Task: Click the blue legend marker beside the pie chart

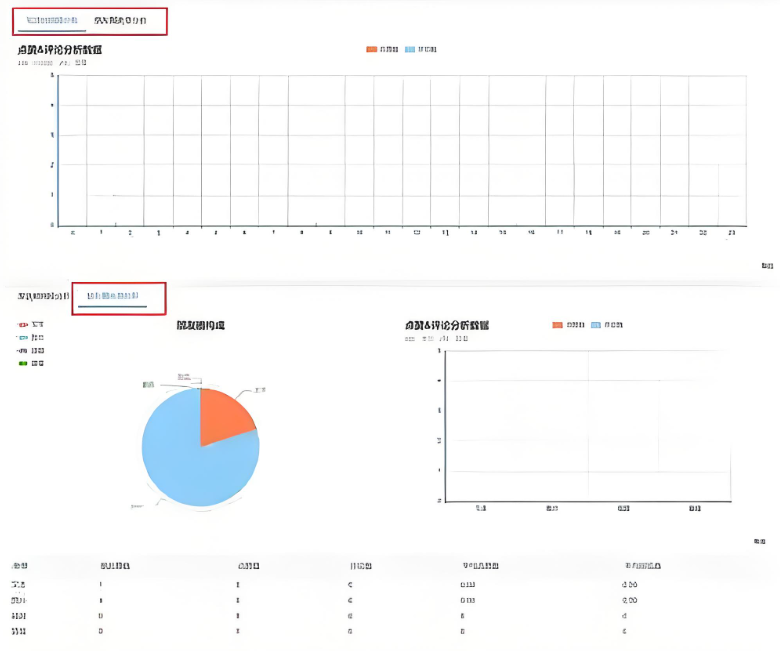Action: click(24, 338)
